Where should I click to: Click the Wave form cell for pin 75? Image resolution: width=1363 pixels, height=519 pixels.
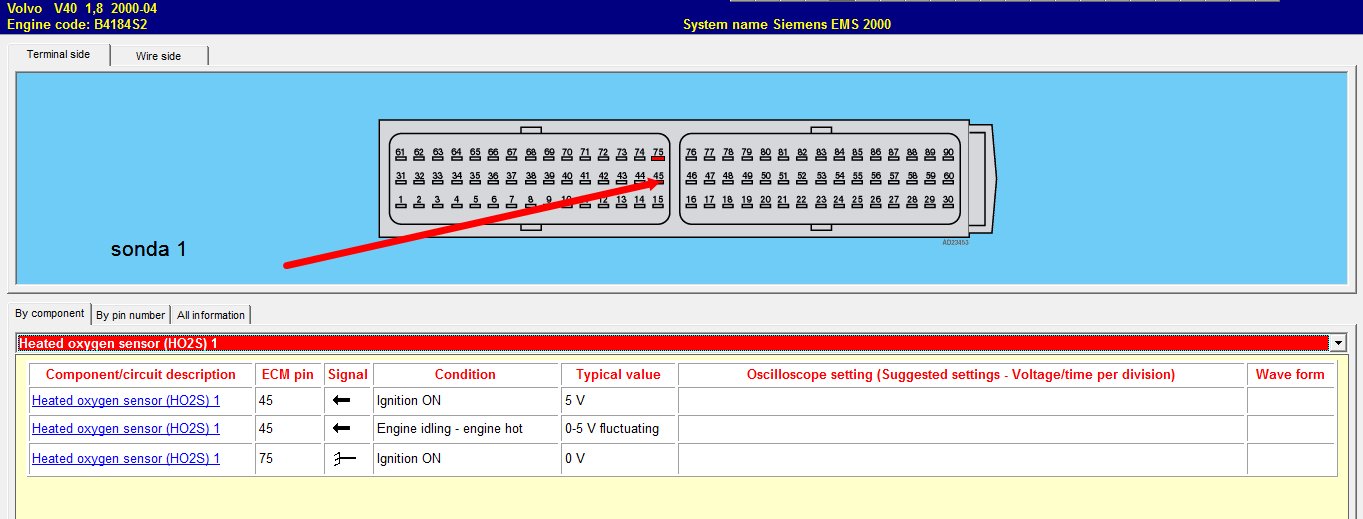pyautogui.click(x=1289, y=458)
